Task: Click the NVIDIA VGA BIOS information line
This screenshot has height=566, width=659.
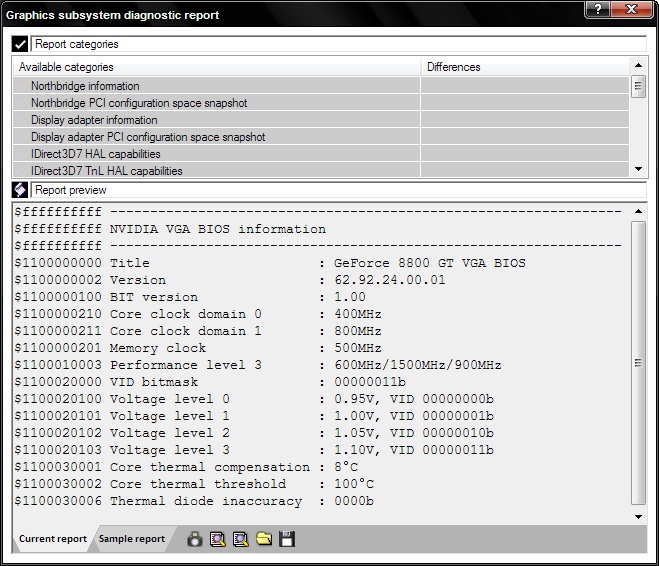Action: coord(170,229)
